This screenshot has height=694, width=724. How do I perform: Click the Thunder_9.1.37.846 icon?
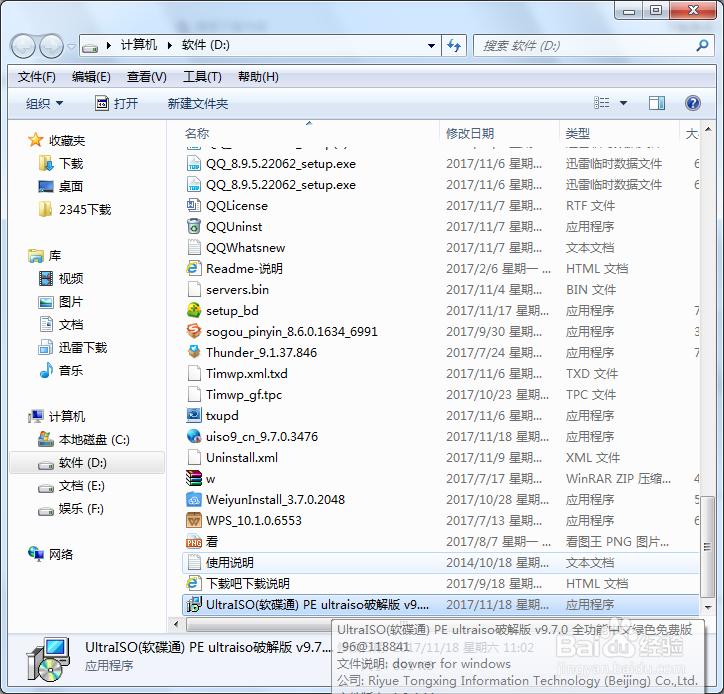coord(193,352)
